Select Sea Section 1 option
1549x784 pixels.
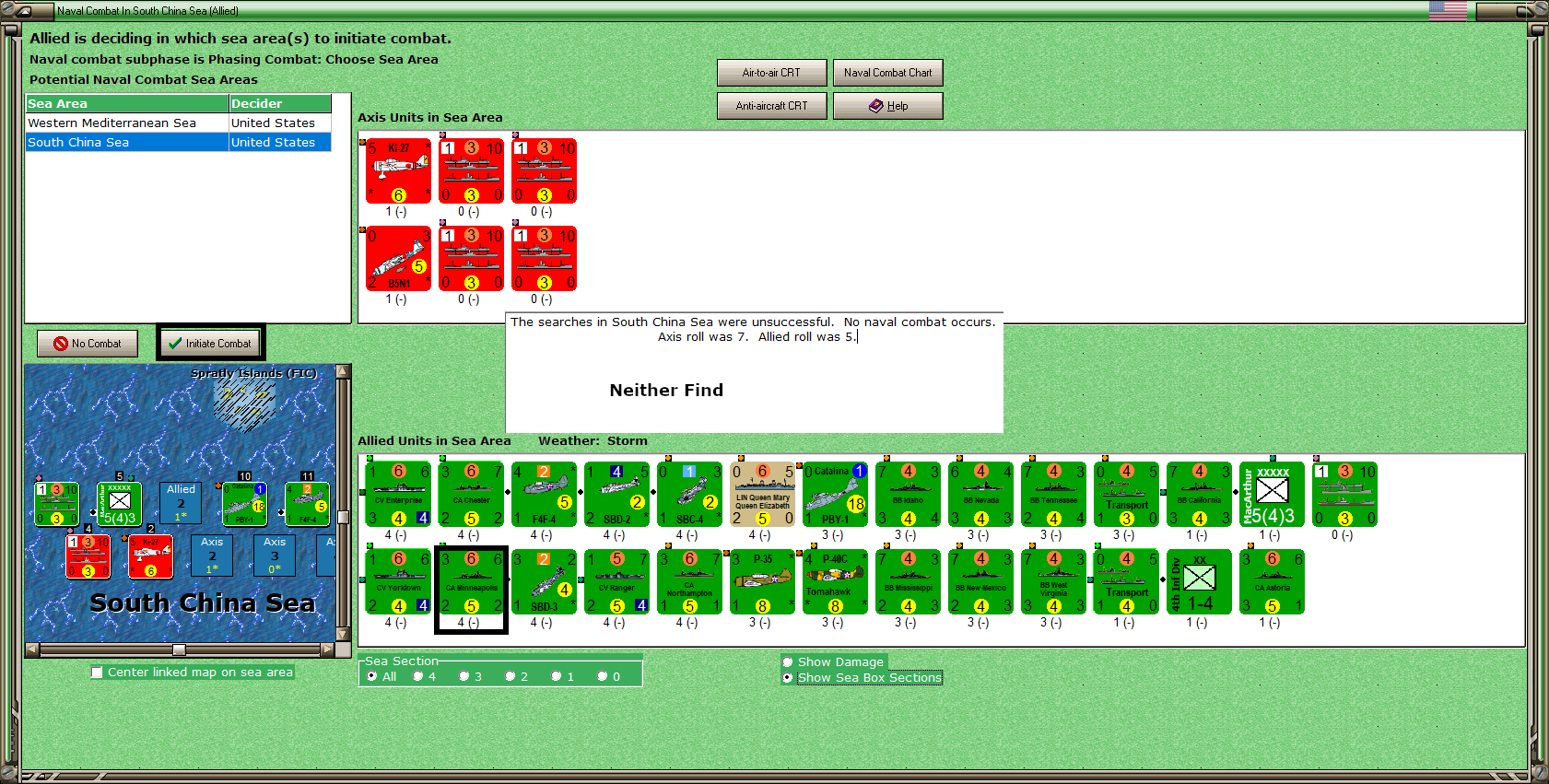coord(557,676)
